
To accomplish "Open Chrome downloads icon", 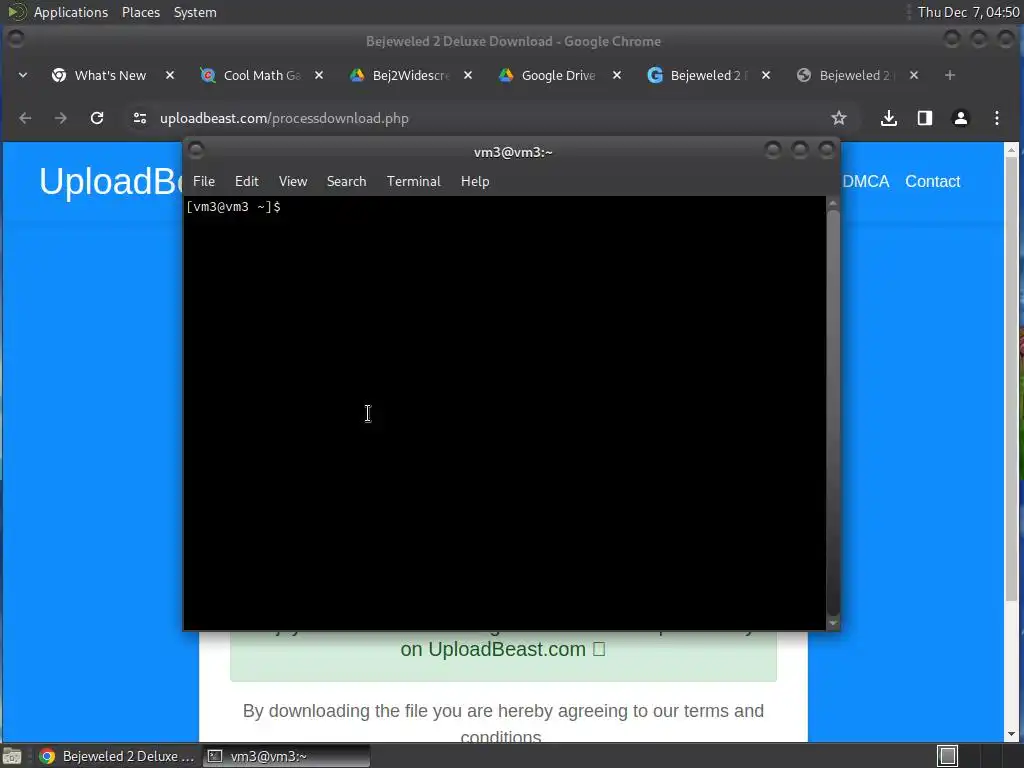I will point(888,118).
